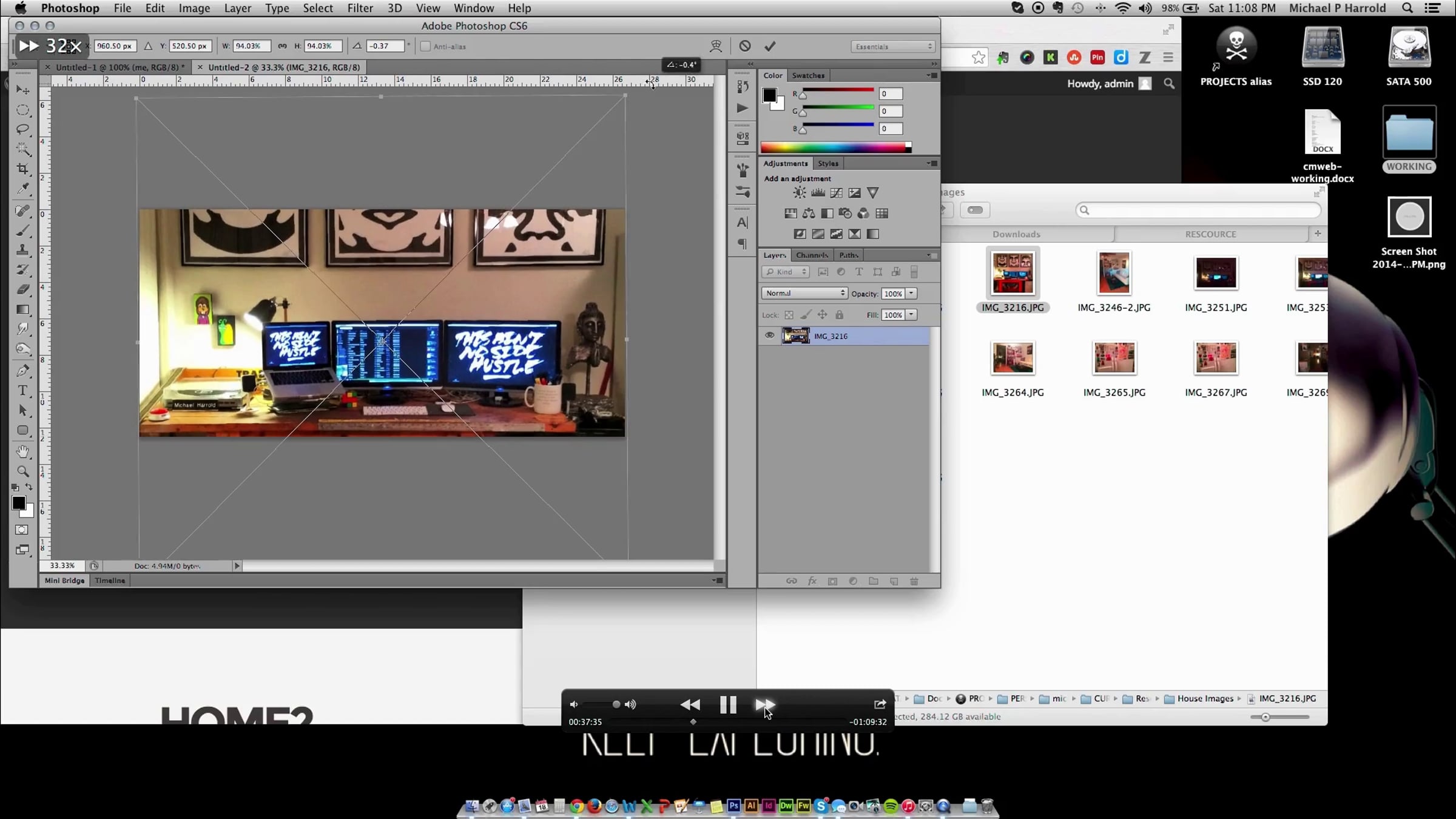1456x819 pixels.
Task: Enable the Anti-alias checkbox
Action: click(425, 46)
